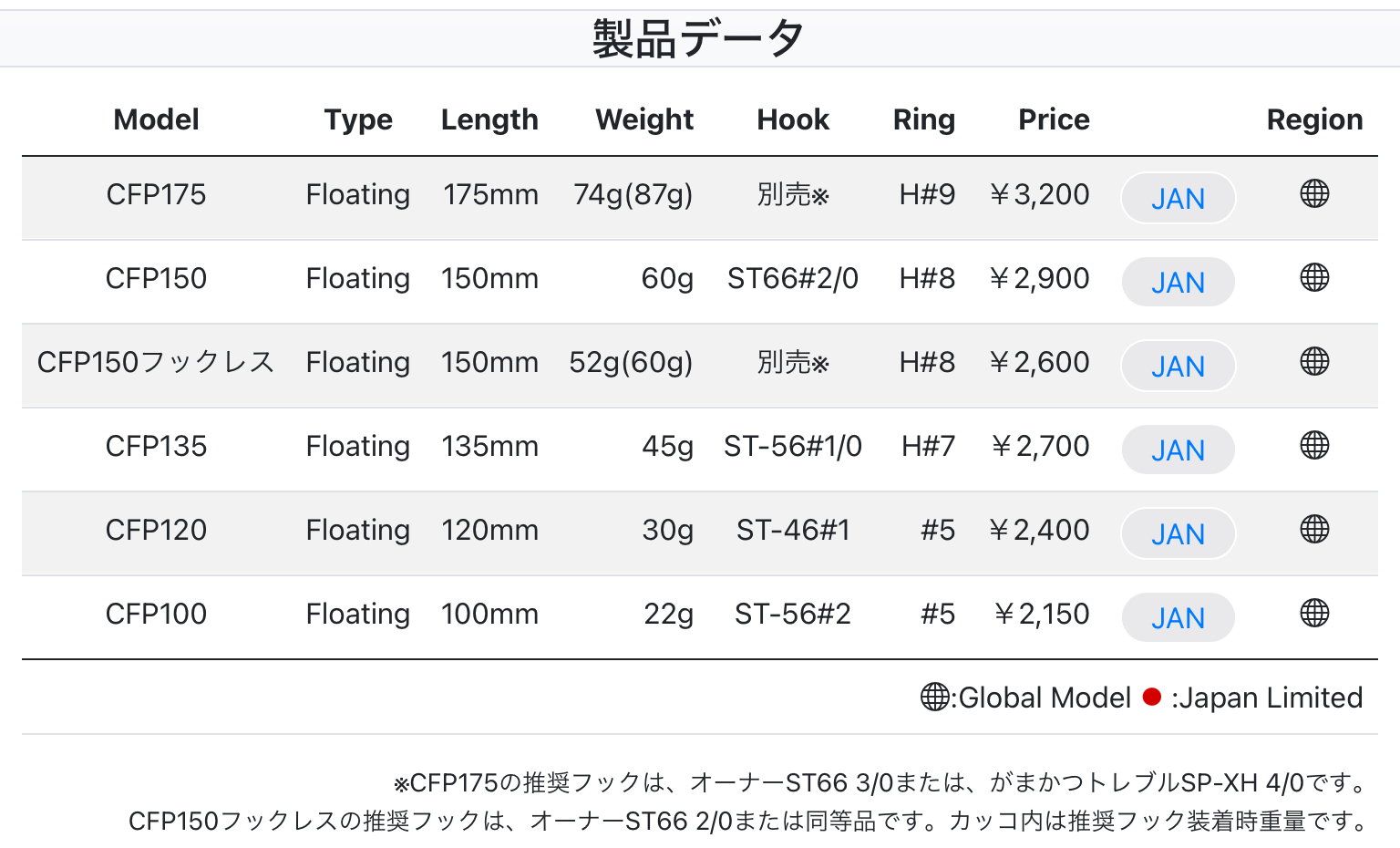Click the Model column header
This screenshot has width=1400, height=848.
click(x=156, y=119)
